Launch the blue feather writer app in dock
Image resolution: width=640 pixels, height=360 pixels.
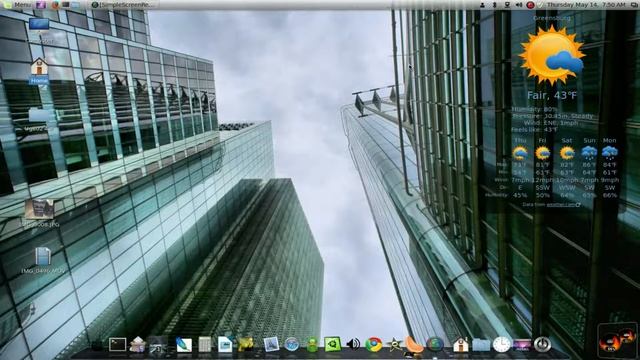click(184, 345)
